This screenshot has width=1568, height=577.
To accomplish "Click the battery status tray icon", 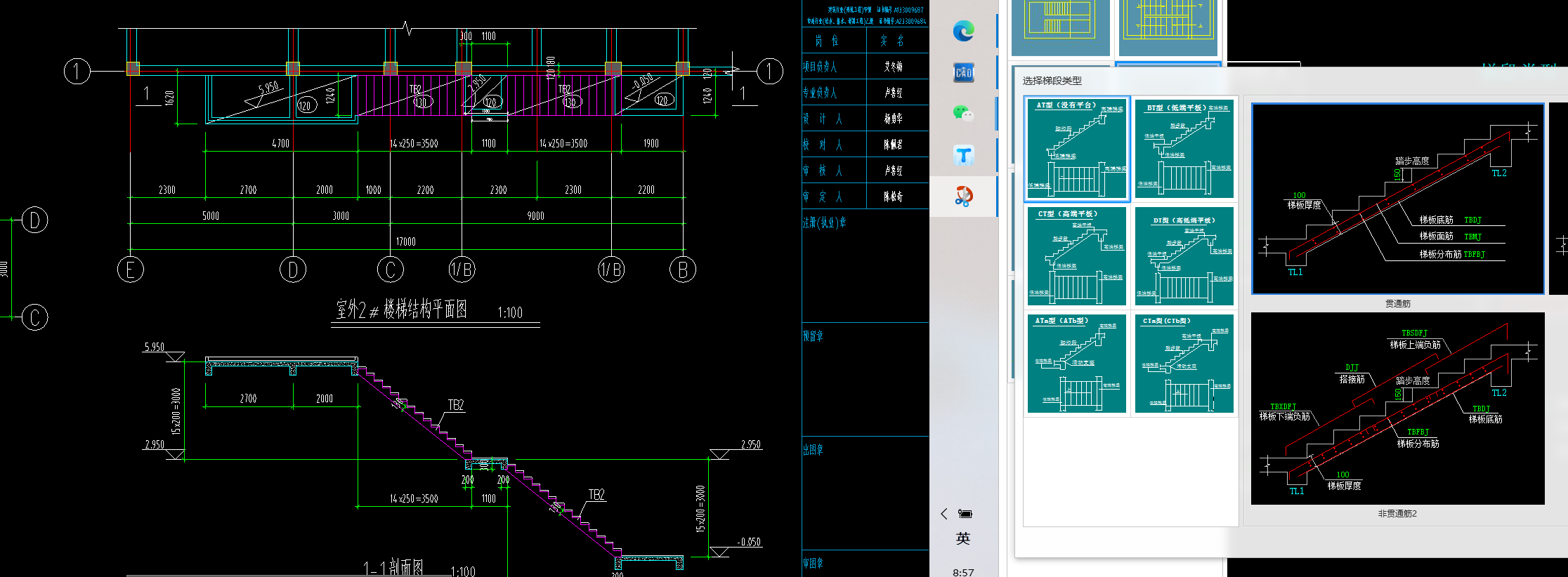I will pos(965,514).
